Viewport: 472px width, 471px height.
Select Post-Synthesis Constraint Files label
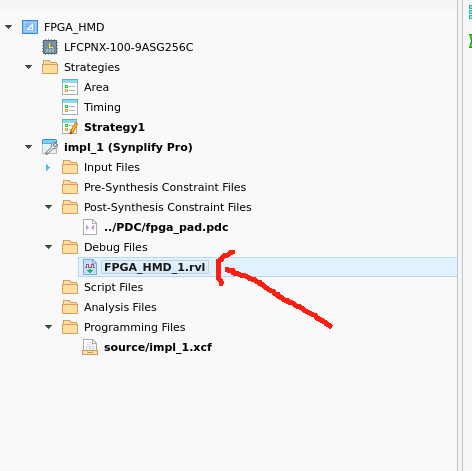[168, 207]
